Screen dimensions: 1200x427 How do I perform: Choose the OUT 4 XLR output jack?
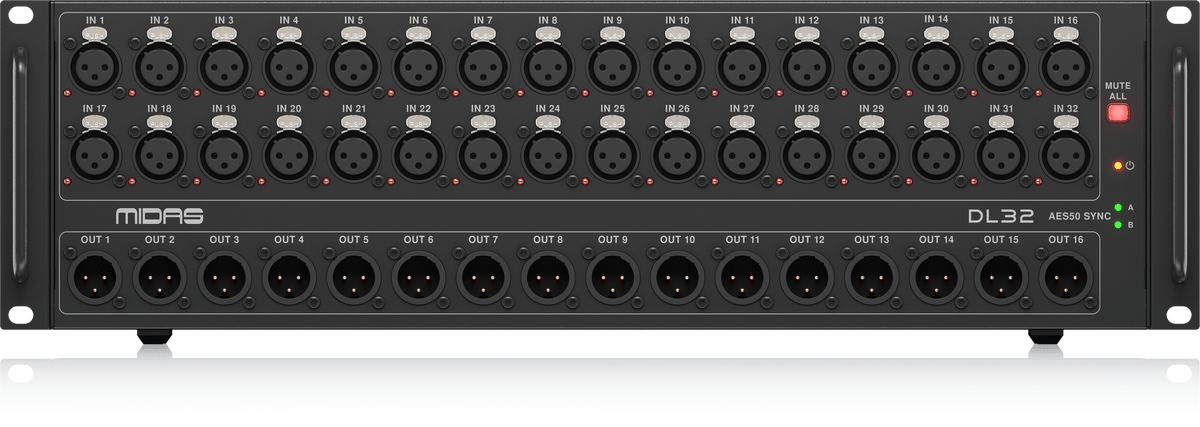pyautogui.click(x=289, y=278)
